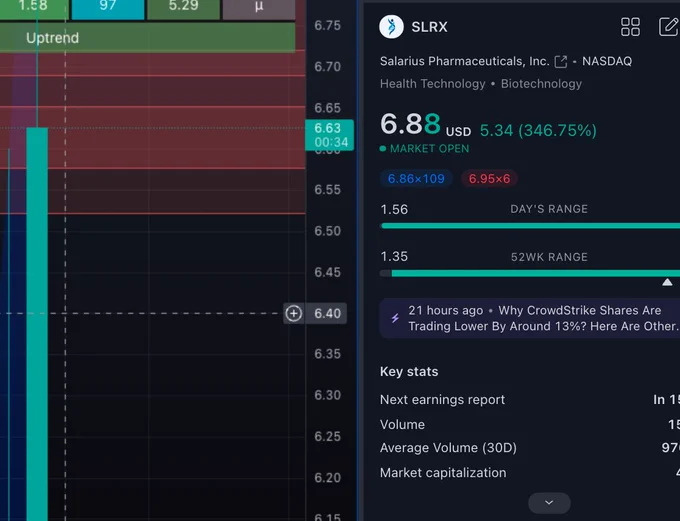The image size is (680, 521).
Task: Click the Key stats heading
Action: (409, 372)
